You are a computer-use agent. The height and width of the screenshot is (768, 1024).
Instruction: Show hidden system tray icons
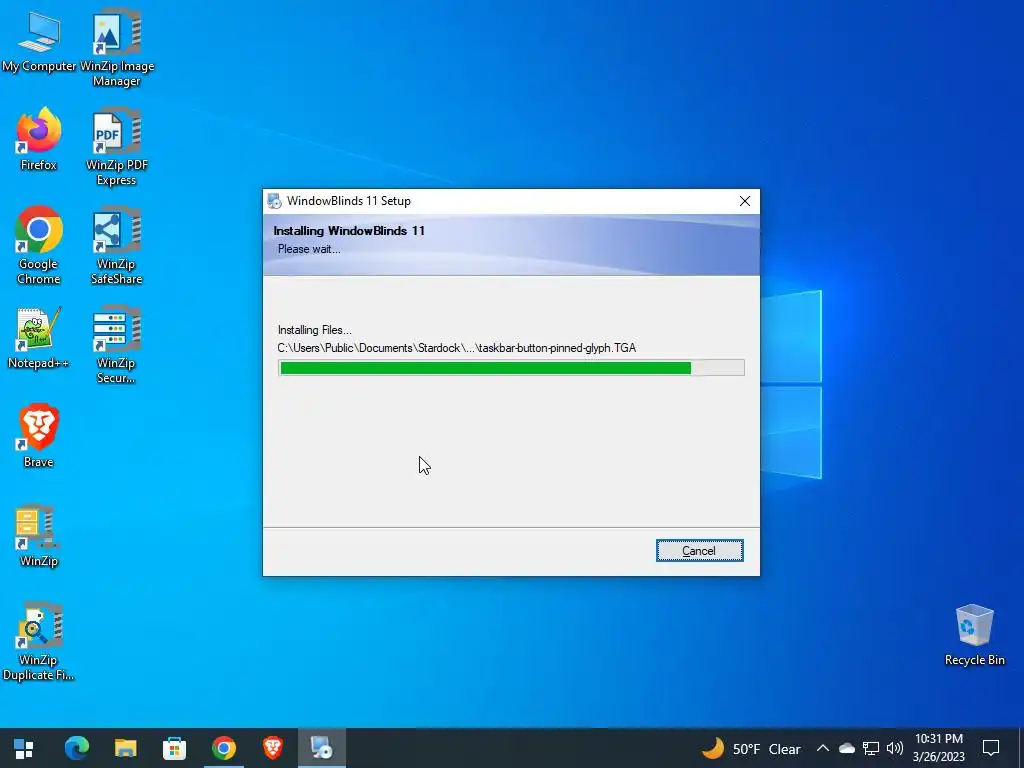tap(823, 748)
